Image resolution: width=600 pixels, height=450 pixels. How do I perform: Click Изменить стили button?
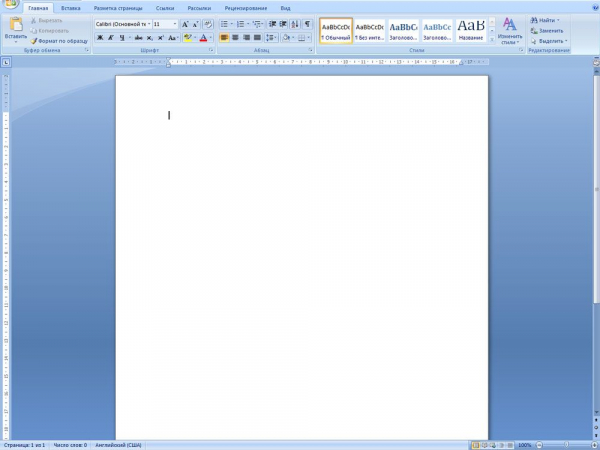[510, 31]
